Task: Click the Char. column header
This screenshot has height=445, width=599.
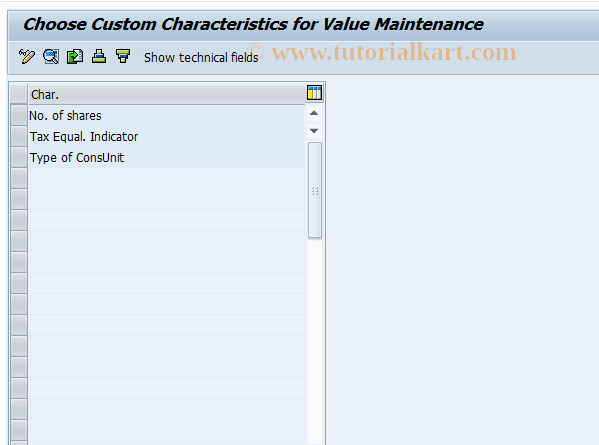Action: point(167,94)
